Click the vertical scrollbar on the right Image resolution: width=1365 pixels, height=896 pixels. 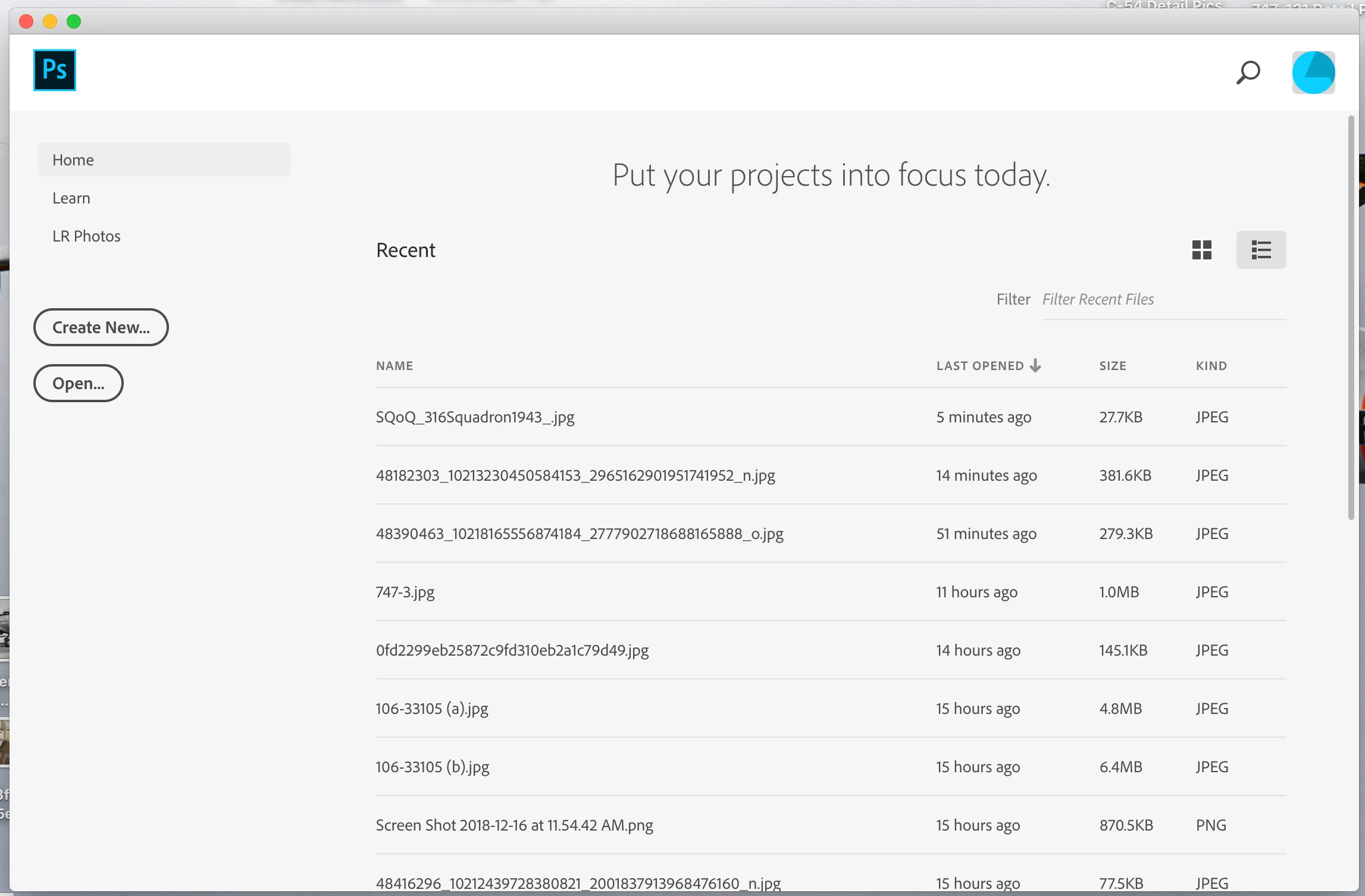coord(1351,318)
